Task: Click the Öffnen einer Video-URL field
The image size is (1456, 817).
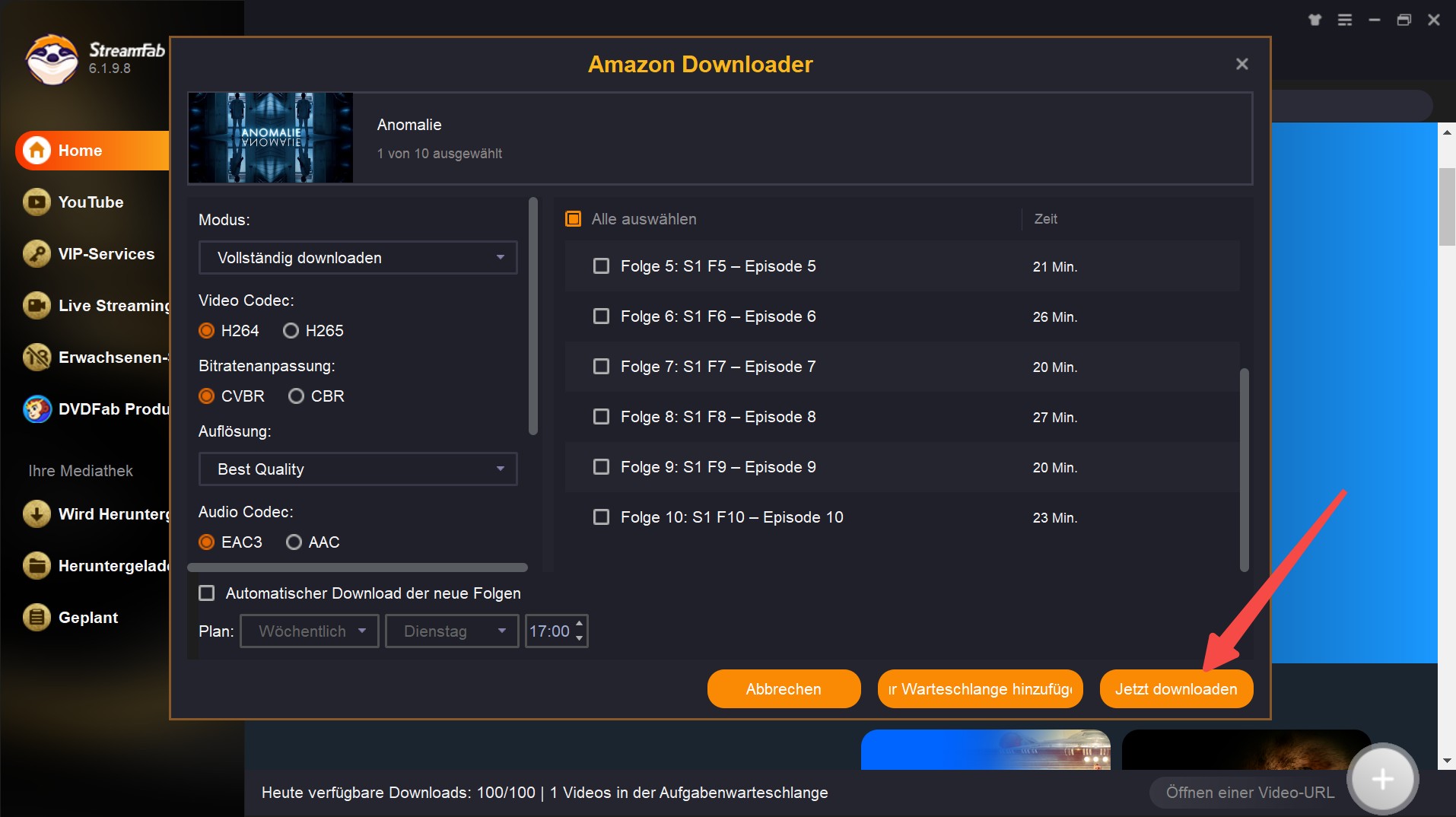Action: click(x=1249, y=793)
